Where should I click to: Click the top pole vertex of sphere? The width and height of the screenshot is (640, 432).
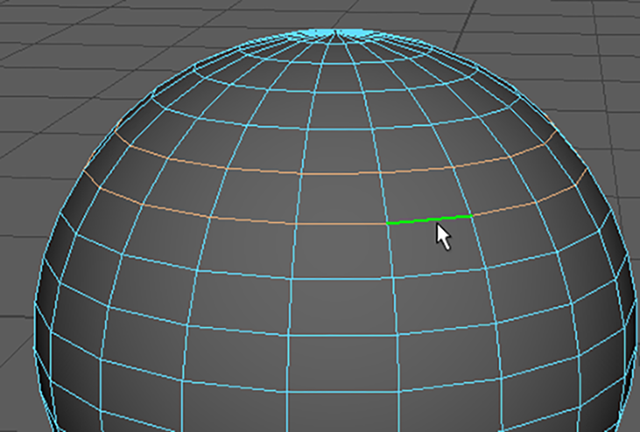[336, 30]
